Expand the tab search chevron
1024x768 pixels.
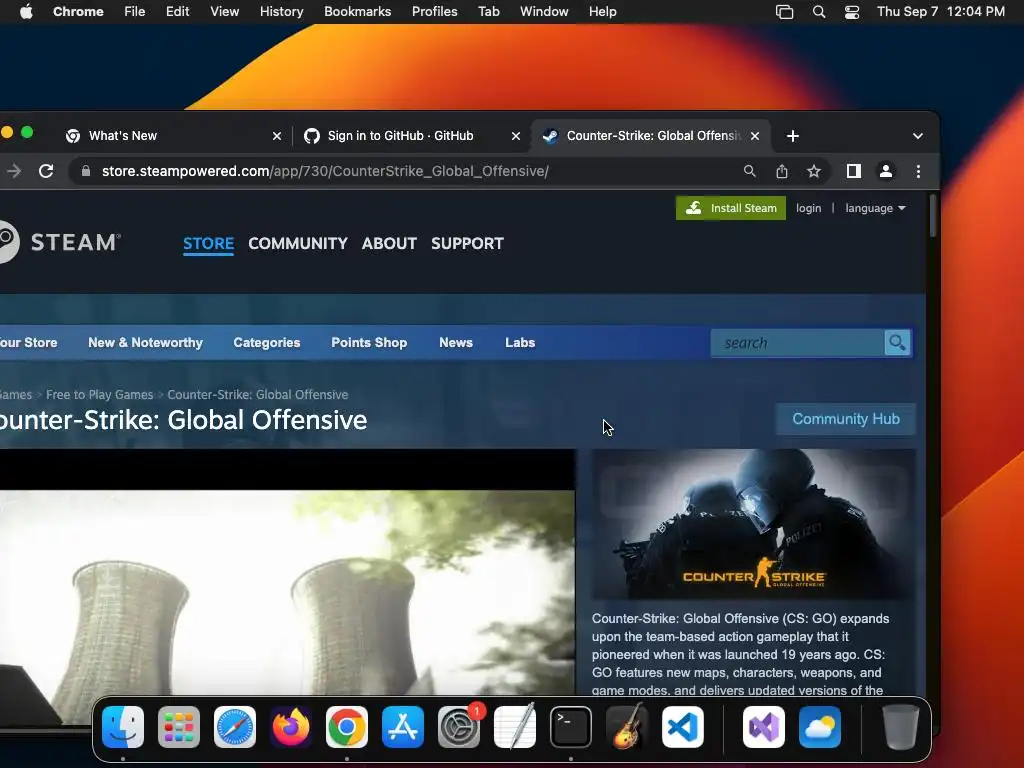[918, 136]
